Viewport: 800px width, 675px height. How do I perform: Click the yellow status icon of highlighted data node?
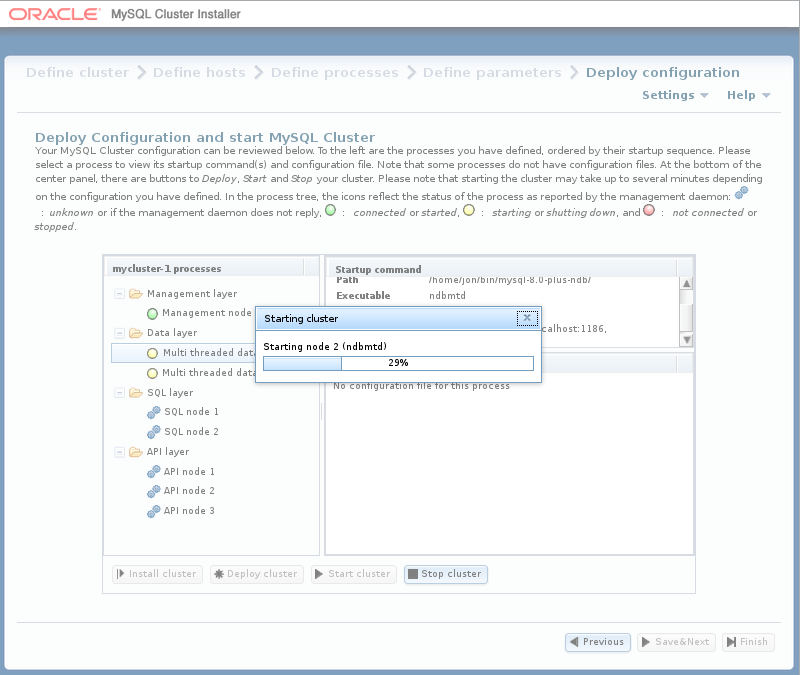tap(153, 353)
